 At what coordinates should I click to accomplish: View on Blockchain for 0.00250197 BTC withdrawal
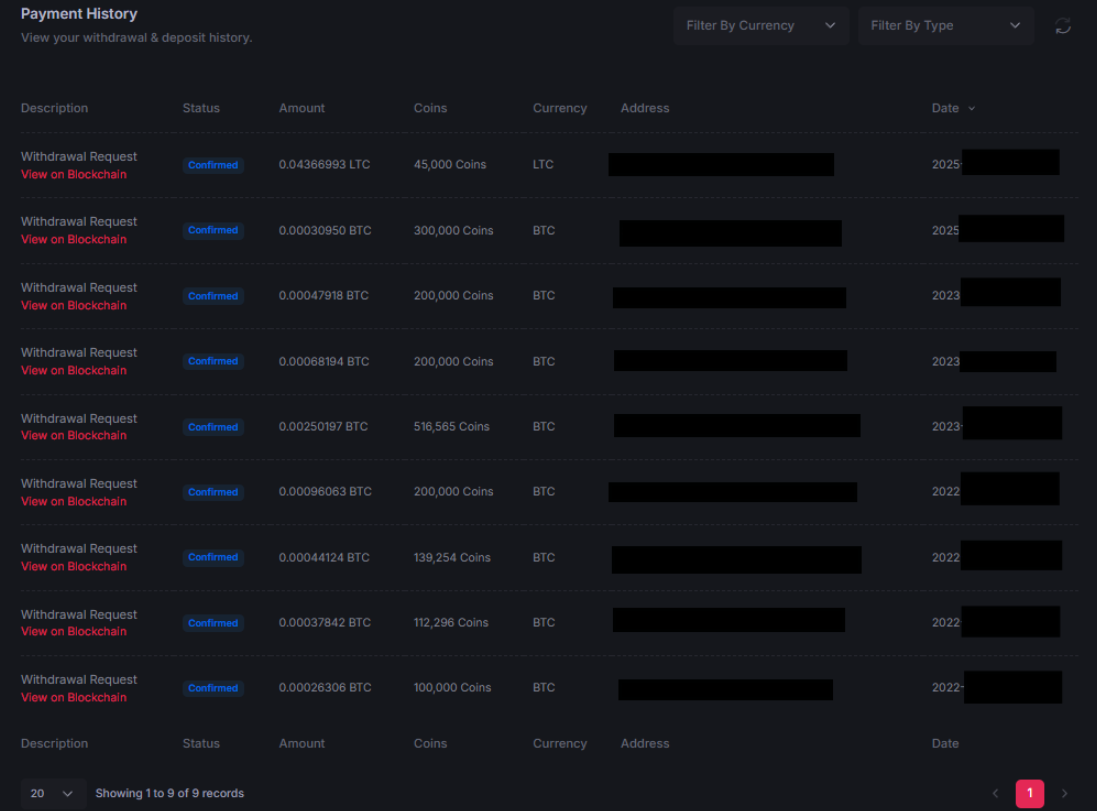(74, 435)
